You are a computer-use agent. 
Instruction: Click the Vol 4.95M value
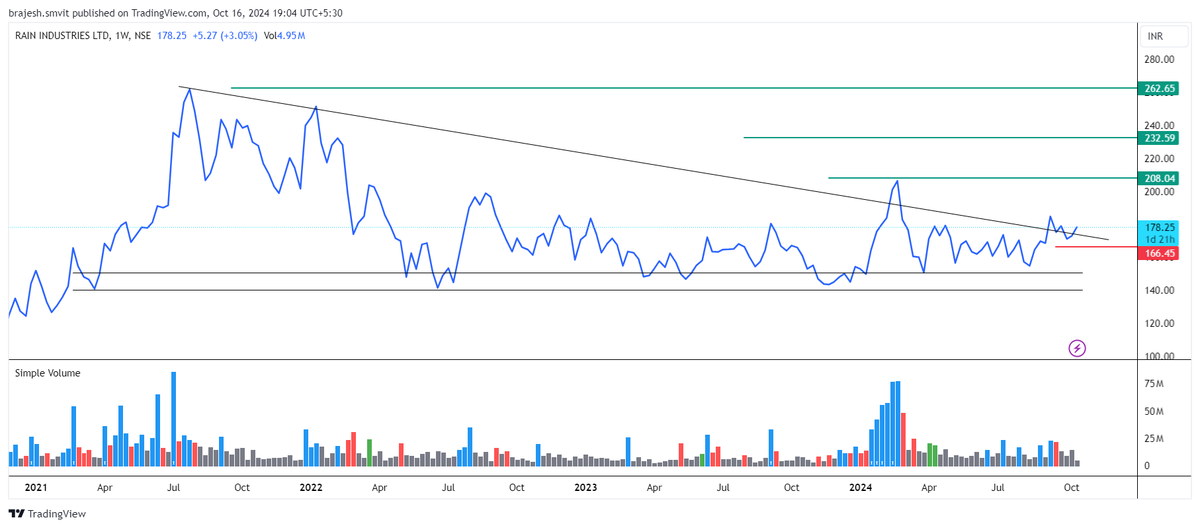click(284, 36)
